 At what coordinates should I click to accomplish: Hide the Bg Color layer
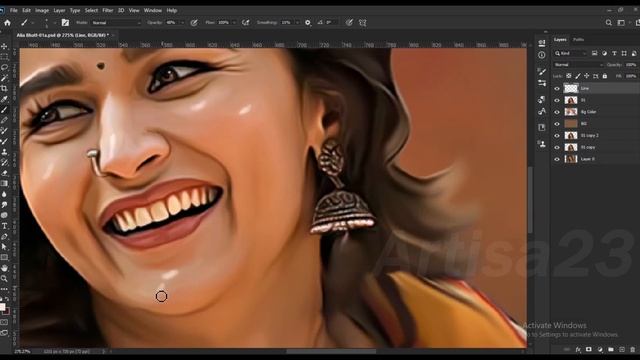point(557,112)
